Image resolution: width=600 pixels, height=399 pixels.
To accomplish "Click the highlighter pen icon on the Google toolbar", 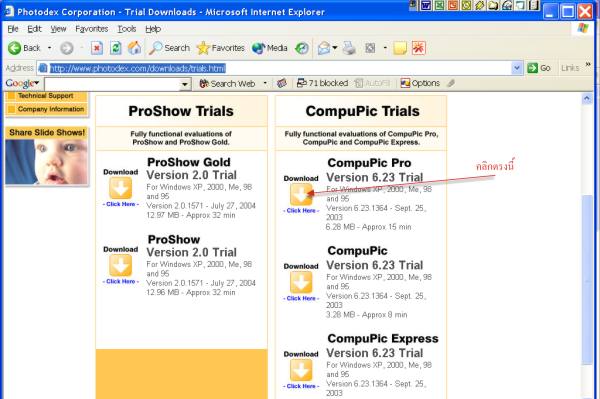I will [x=451, y=83].
